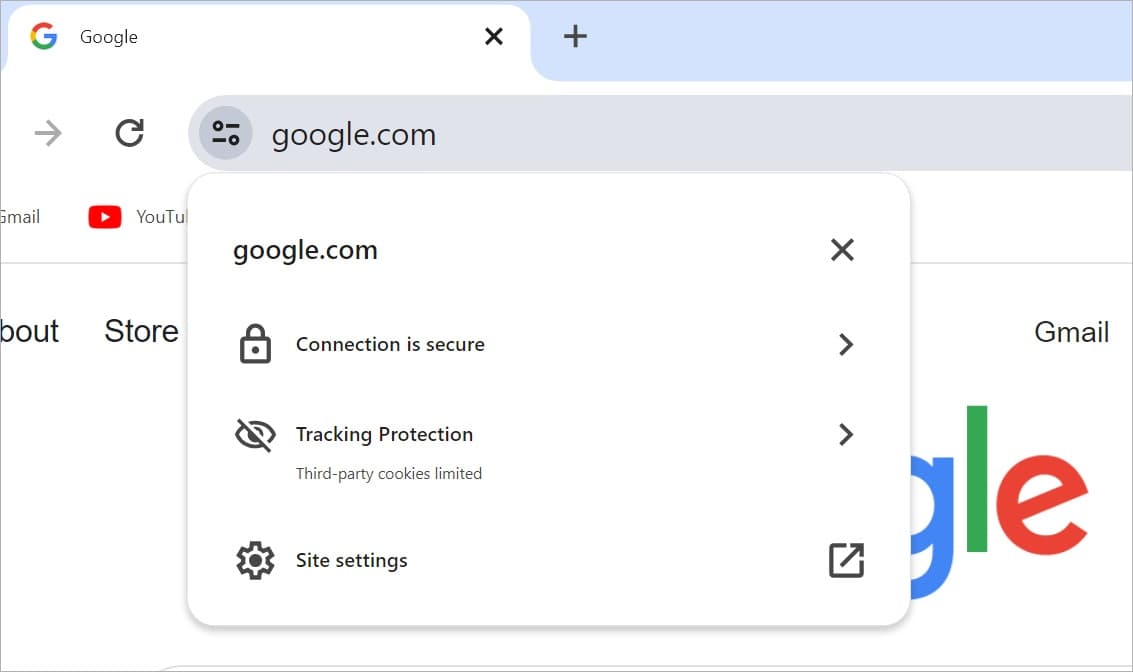Viewport: 1133px width, 672px height.
Task: Open a new browser tab
Action: tap(575, 36)
